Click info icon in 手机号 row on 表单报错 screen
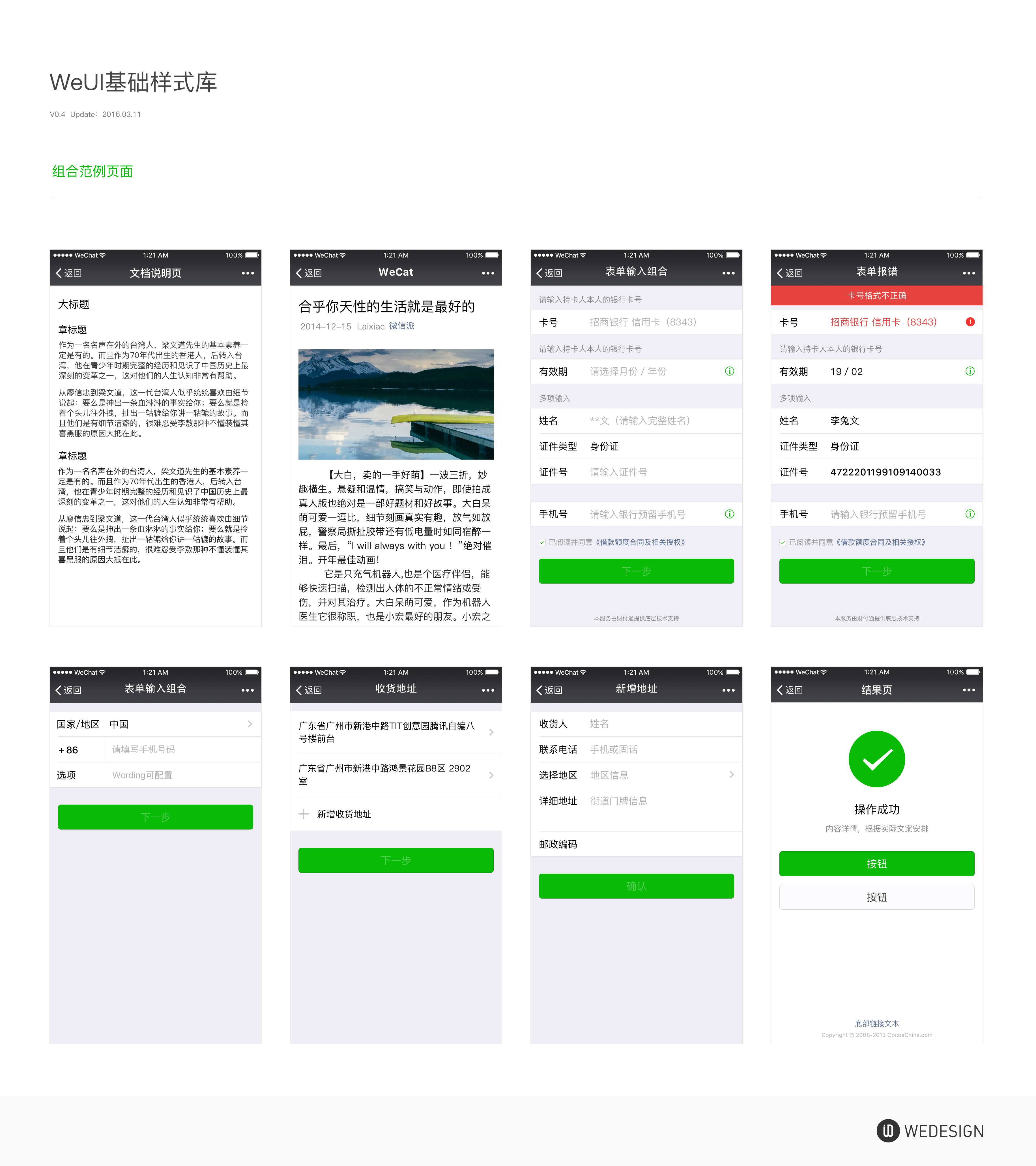This screenshot has width=1036, height=1166. [970, 514]
